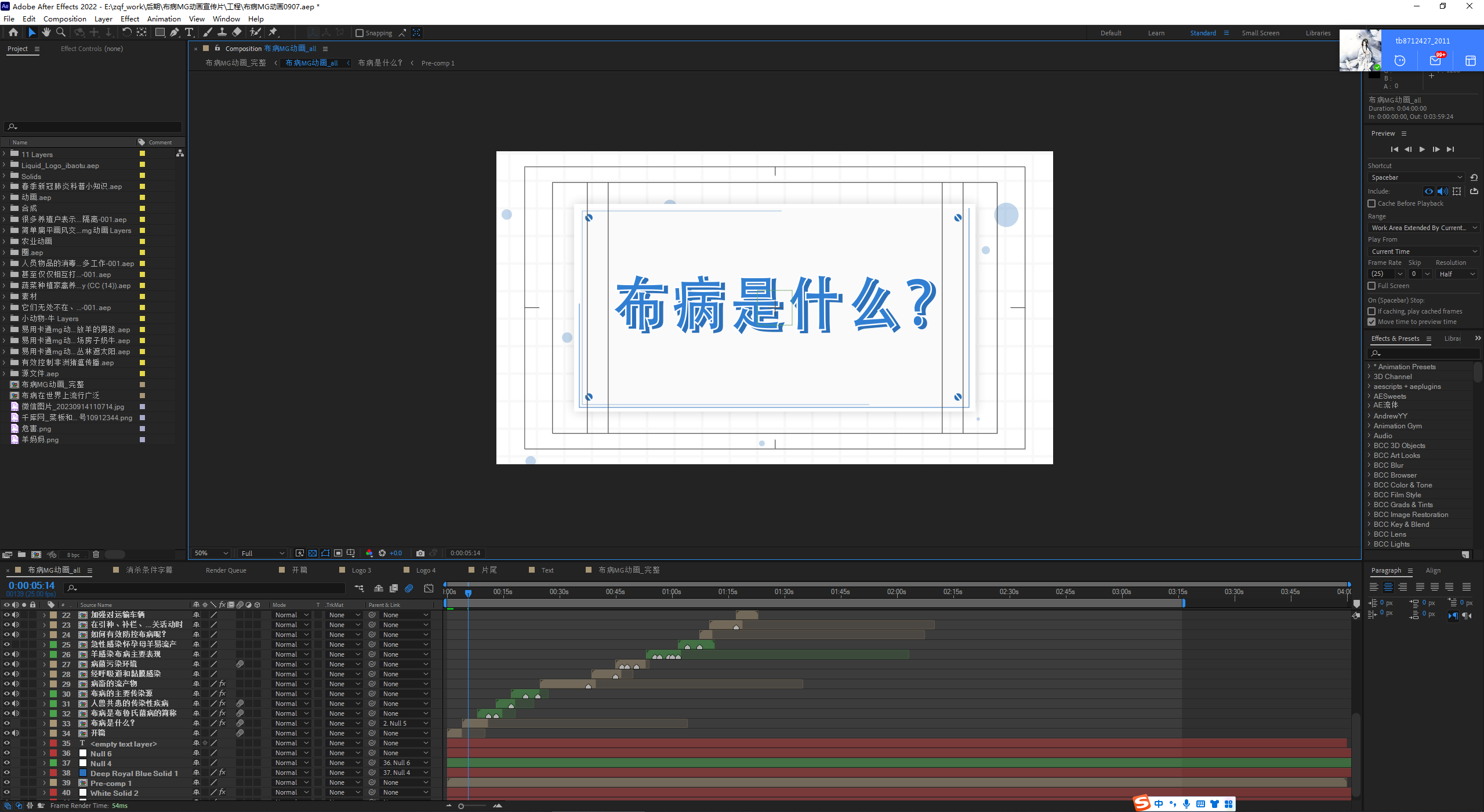Select the Horizontal Type tool
This screenshot has width=1484, height=812.
click(x=189, y=32)
